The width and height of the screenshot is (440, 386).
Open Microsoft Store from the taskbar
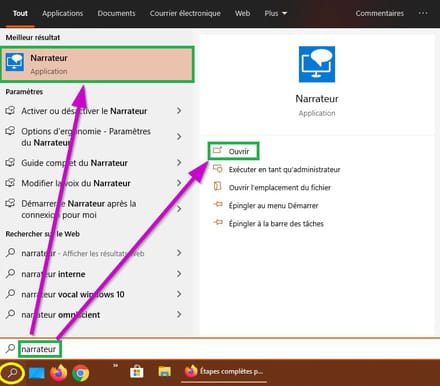(x=137, y=372)
